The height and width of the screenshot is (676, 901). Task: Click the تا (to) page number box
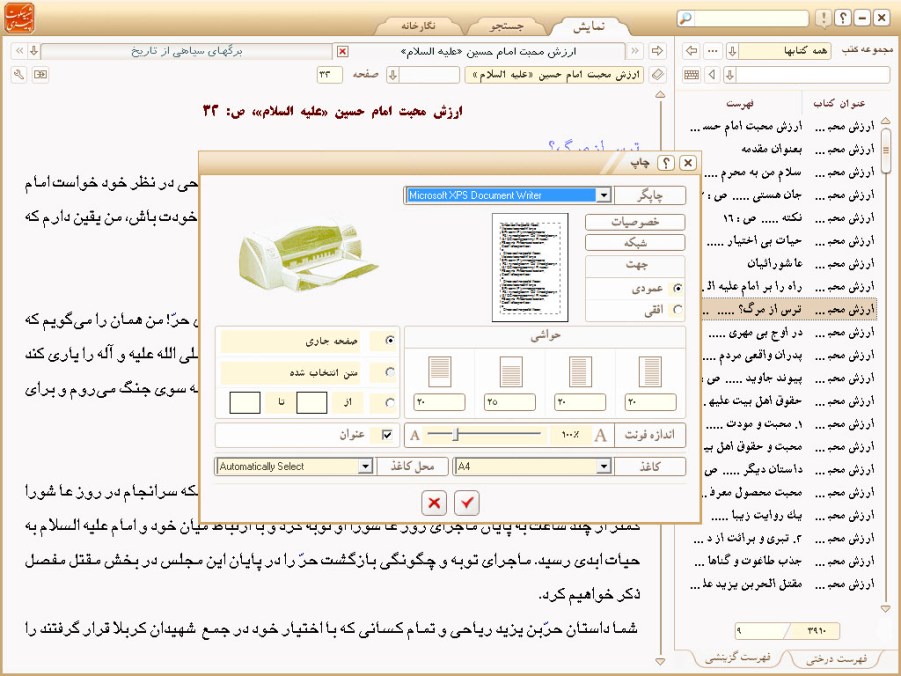pyautogui.click(x=245, y=402)
